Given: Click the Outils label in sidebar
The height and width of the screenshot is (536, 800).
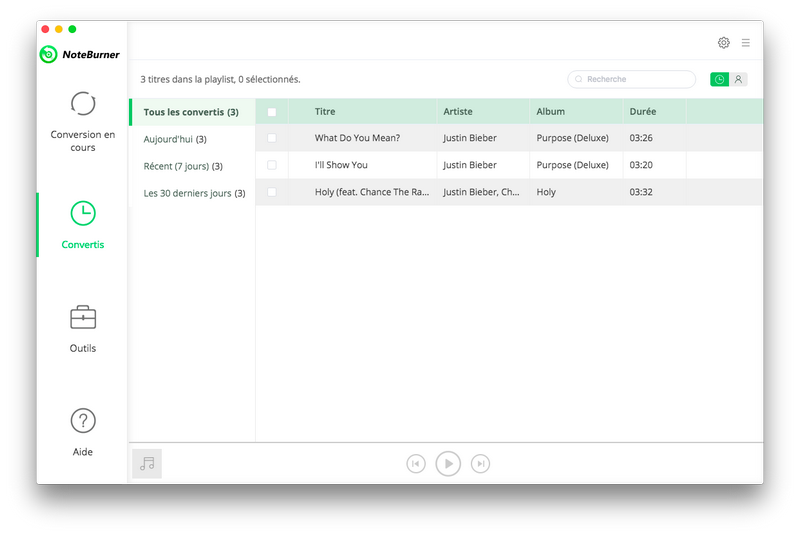Looking at the screenshot, I should tap(83, 348).
